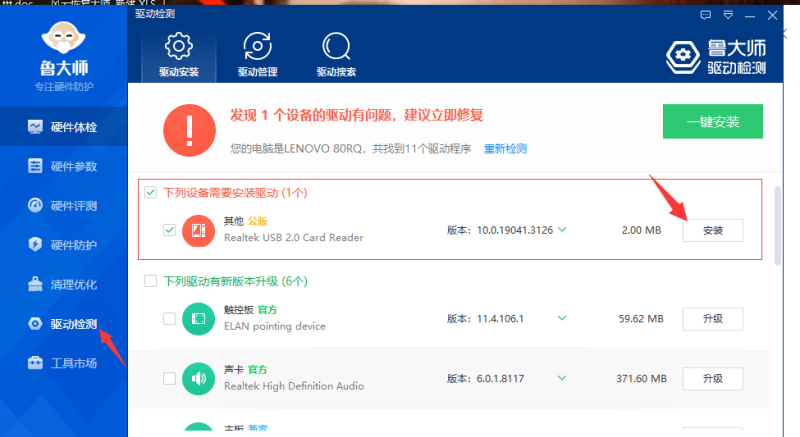Open 硬件评测 in the sidebar
The image size is (800, 437).
tap(63, 205)
